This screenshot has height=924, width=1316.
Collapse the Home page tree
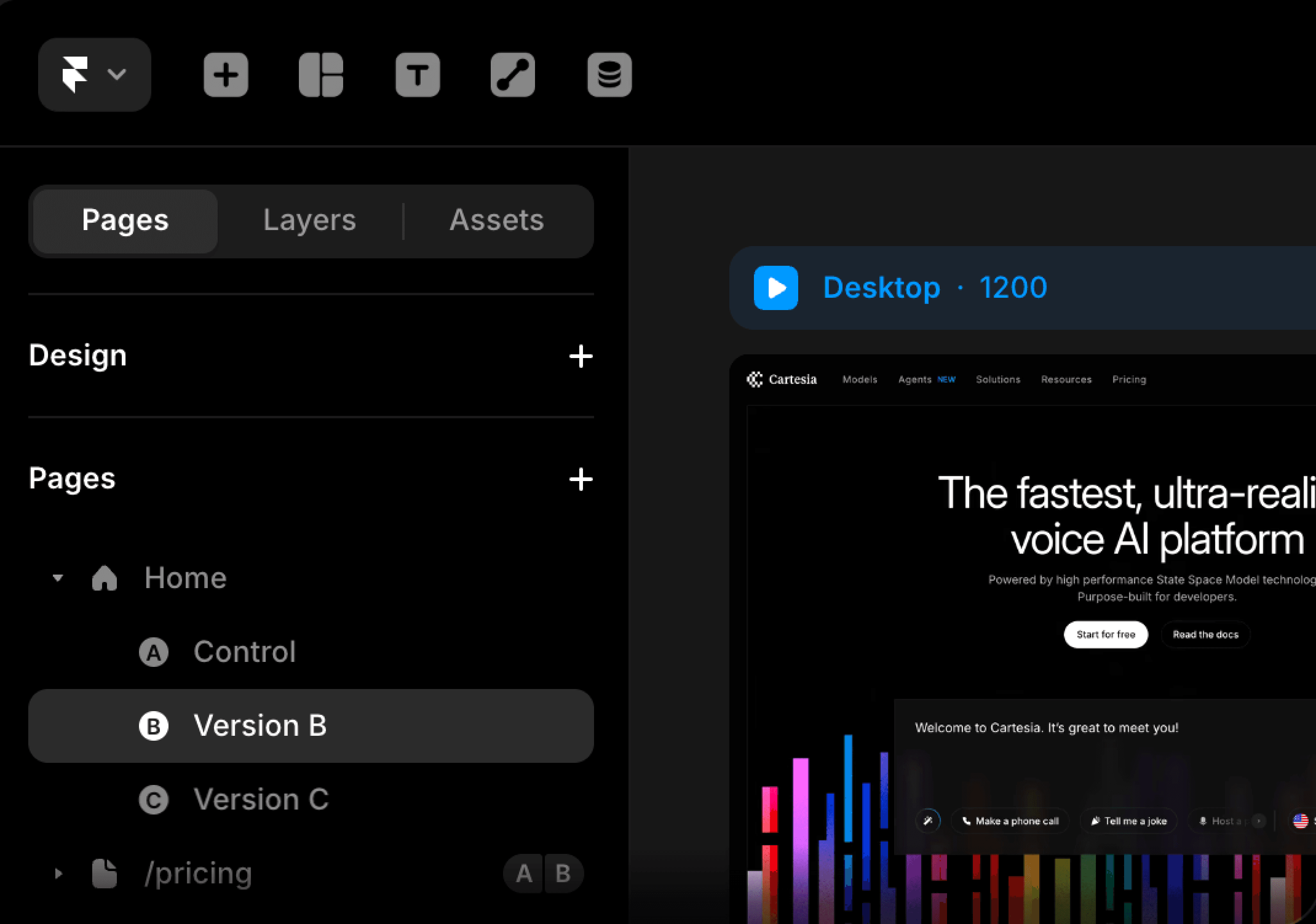pyautogui.click(x=58, y=578)
